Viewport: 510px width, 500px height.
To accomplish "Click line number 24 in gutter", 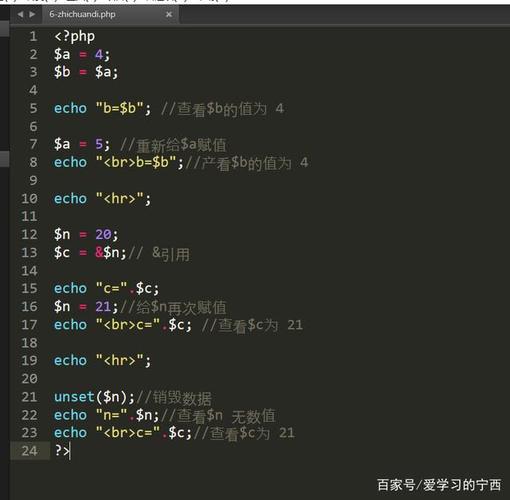I will [x=29, y=451].
